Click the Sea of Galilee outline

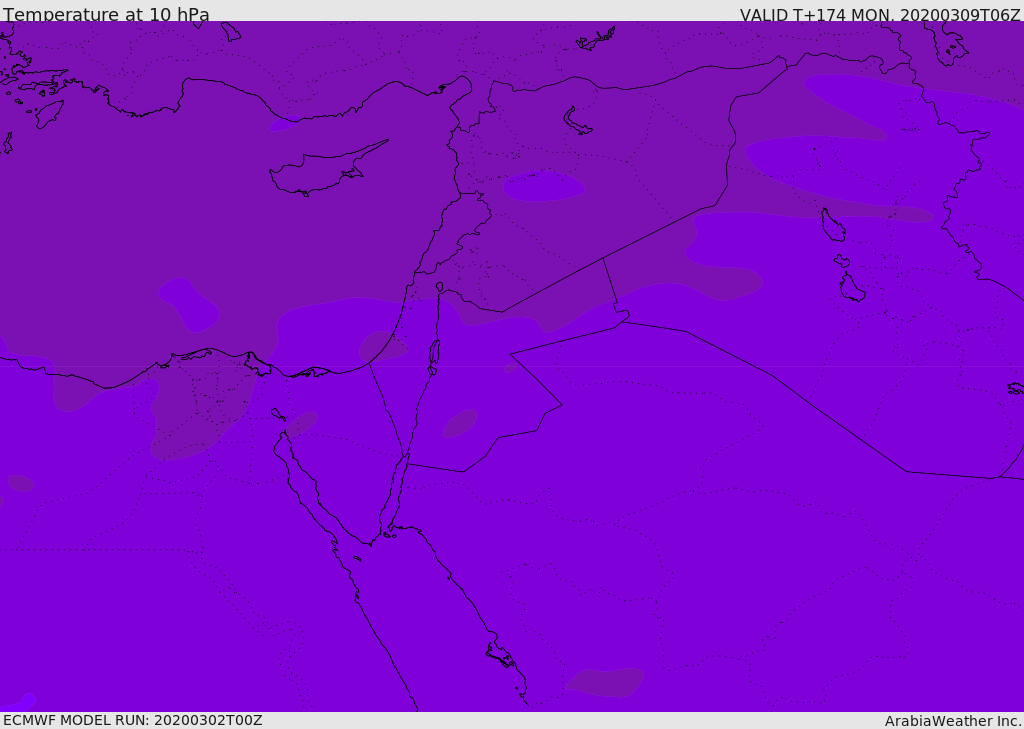pyautogui.click(x=440, y=287)
